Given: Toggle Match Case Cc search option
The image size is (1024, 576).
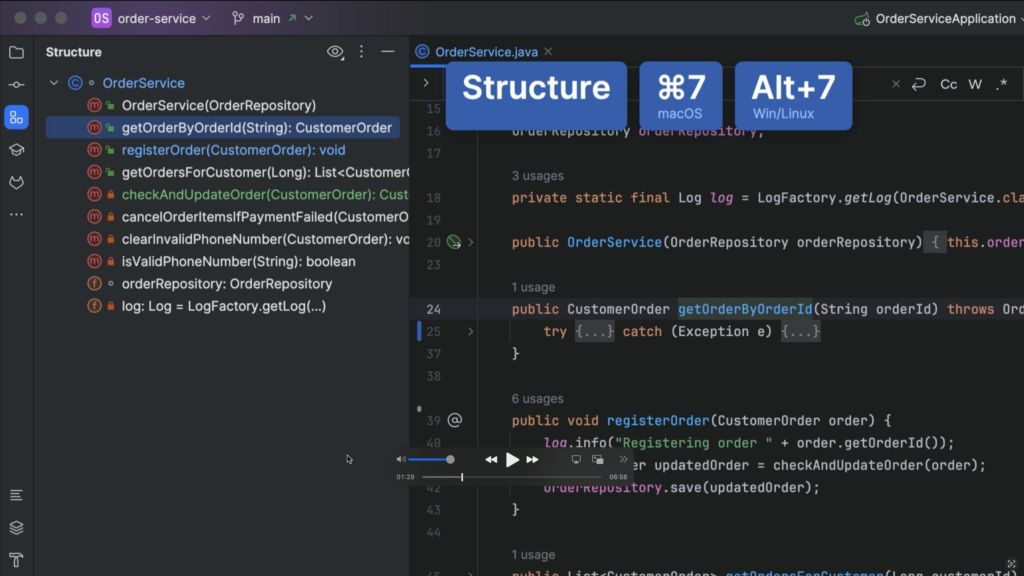Looking at the screenshot, I should click(x=948, y=84).
